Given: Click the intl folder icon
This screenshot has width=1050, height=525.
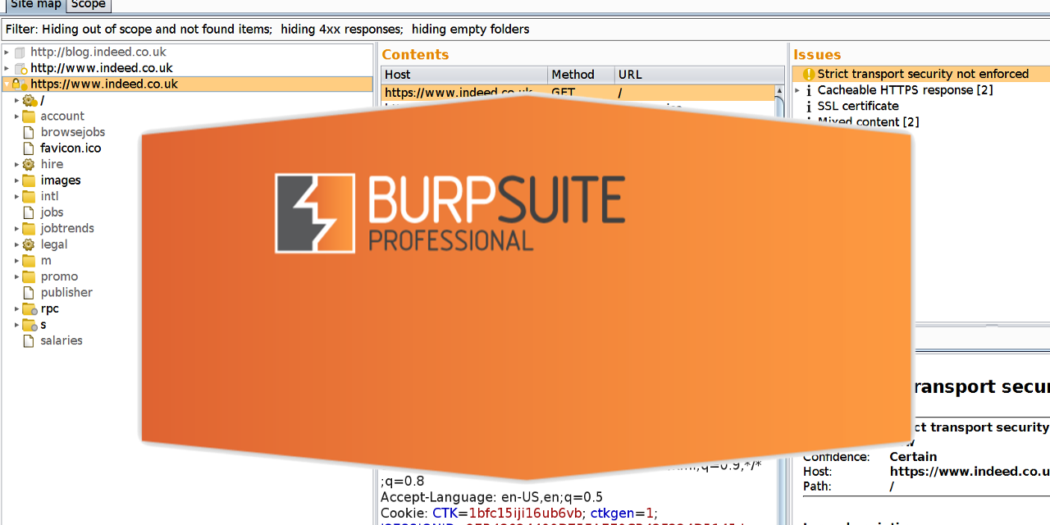Looking at the screenshot, I should [29, 196].
